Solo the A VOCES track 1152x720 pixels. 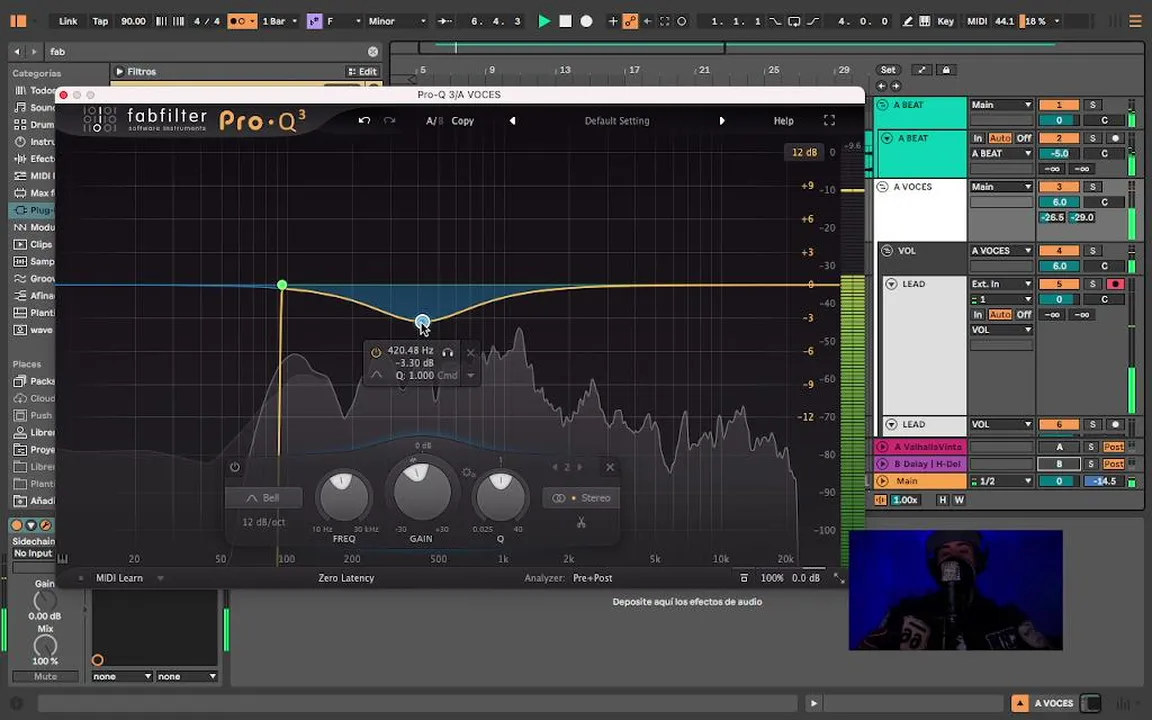click(1092, 187)
